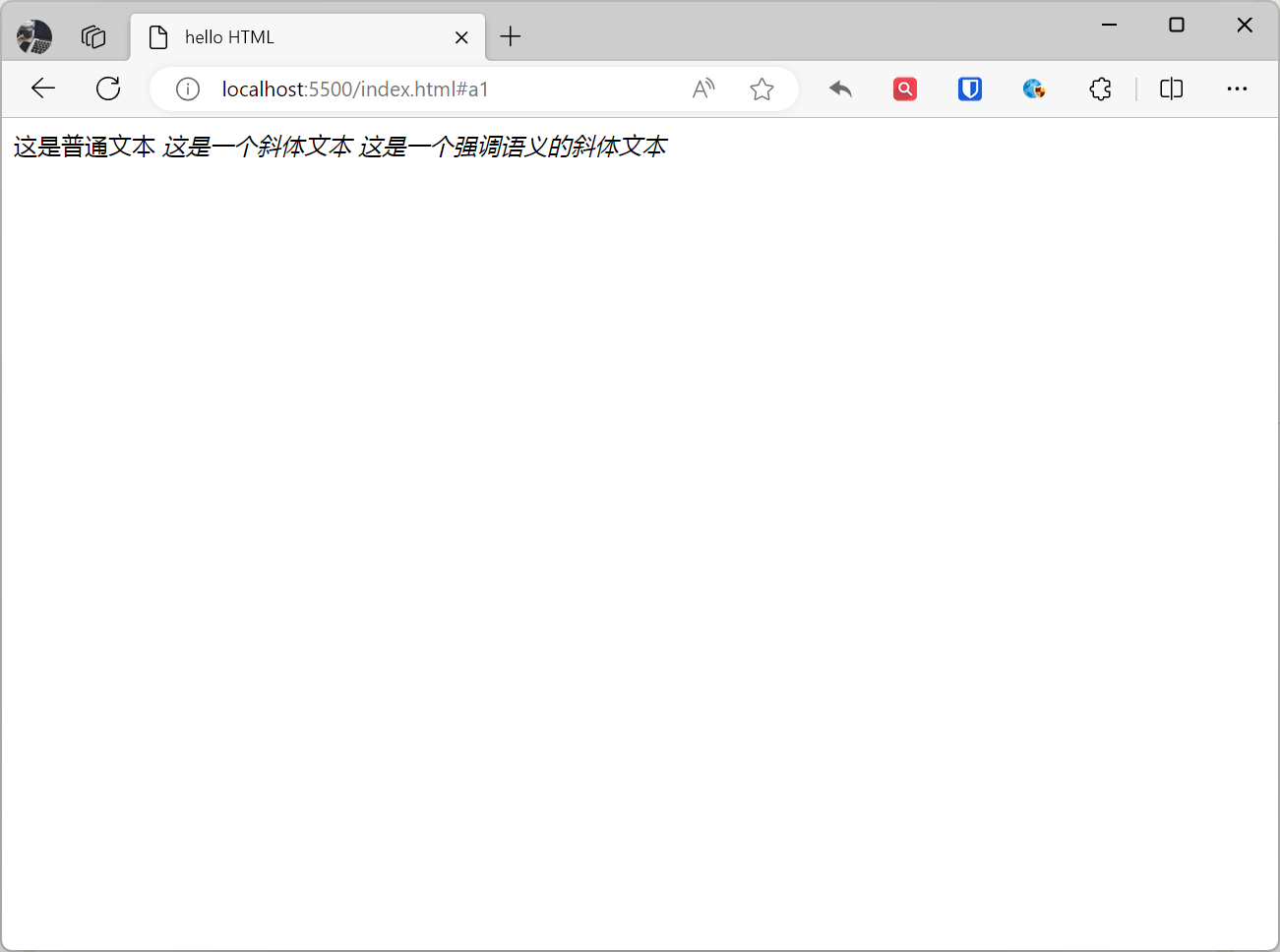This screenshot has height=952, width=1280.
Task: Open the Extensions puzzle piece icon
Action: [1100, 89]
